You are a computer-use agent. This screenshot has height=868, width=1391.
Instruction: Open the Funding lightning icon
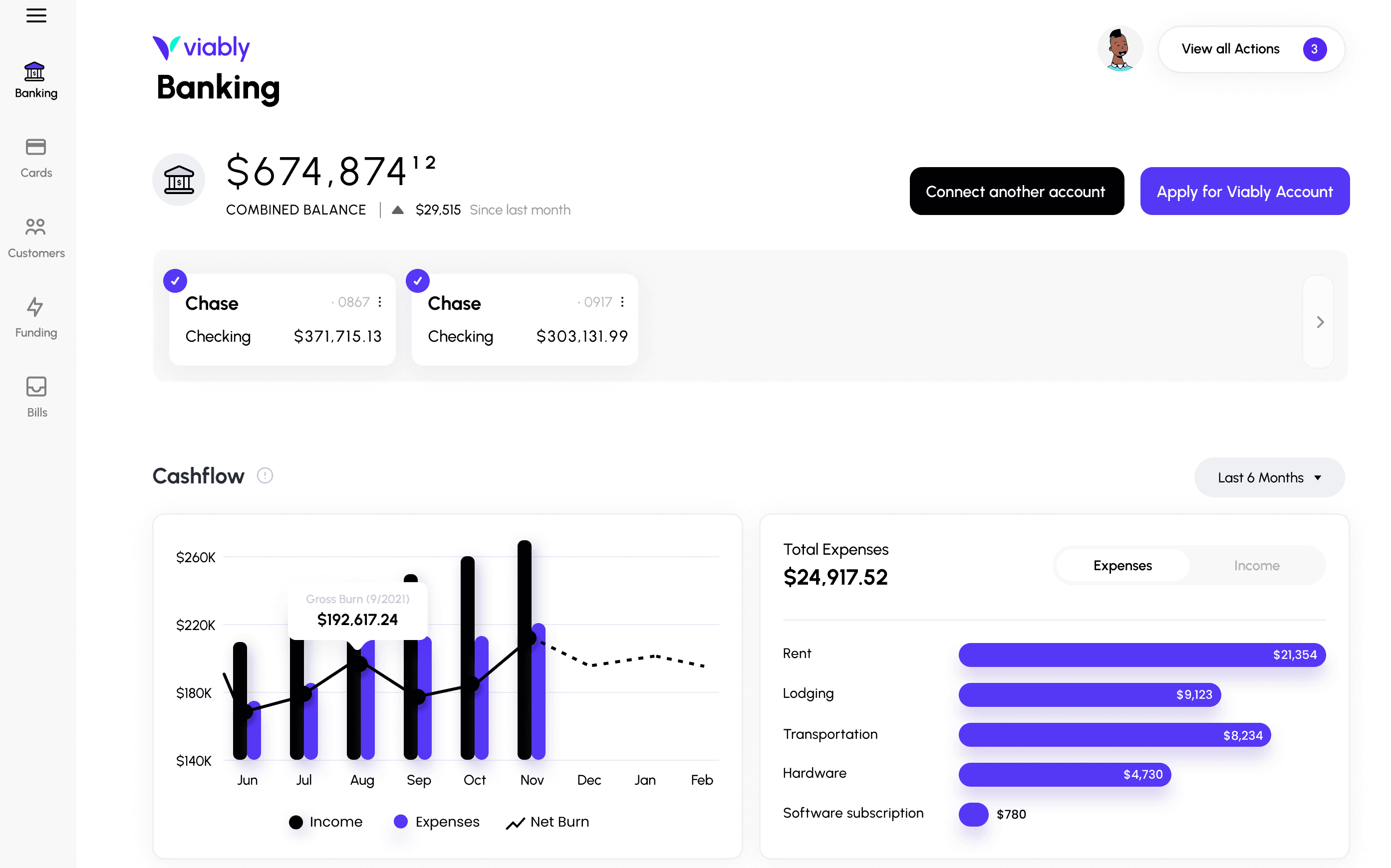point(35,307)
